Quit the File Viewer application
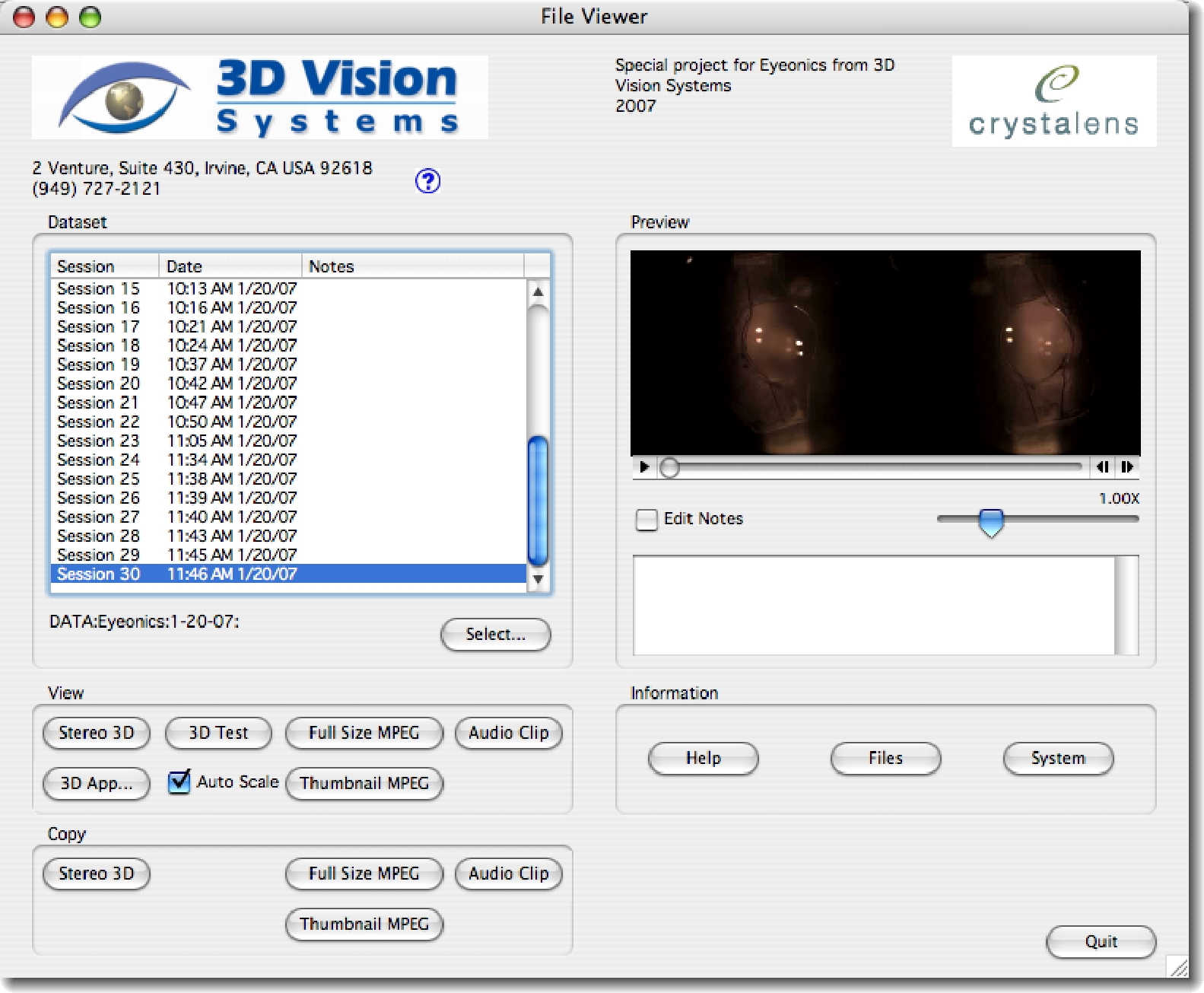1204x993 pixels. click(x=1101, y=942)
